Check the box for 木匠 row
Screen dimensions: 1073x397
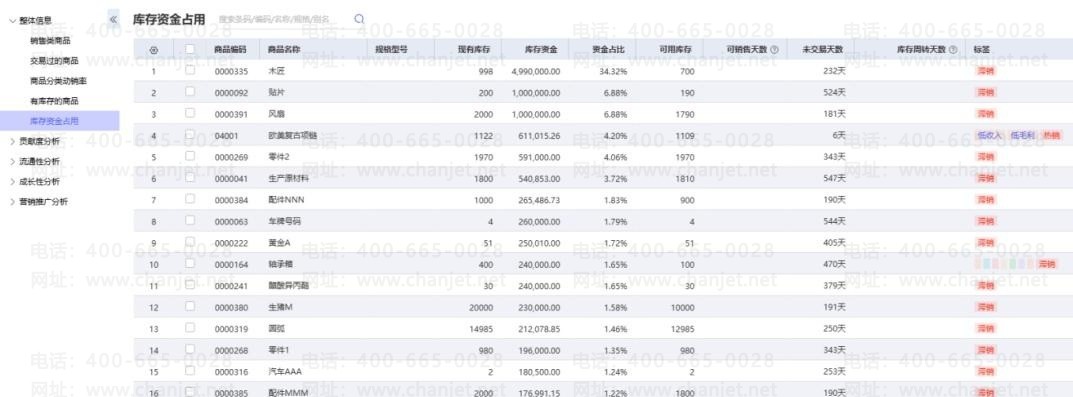coord(190,71)
